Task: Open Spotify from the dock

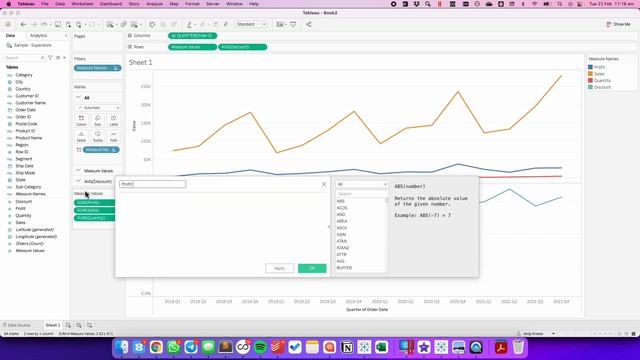Action: coord(260,347)
